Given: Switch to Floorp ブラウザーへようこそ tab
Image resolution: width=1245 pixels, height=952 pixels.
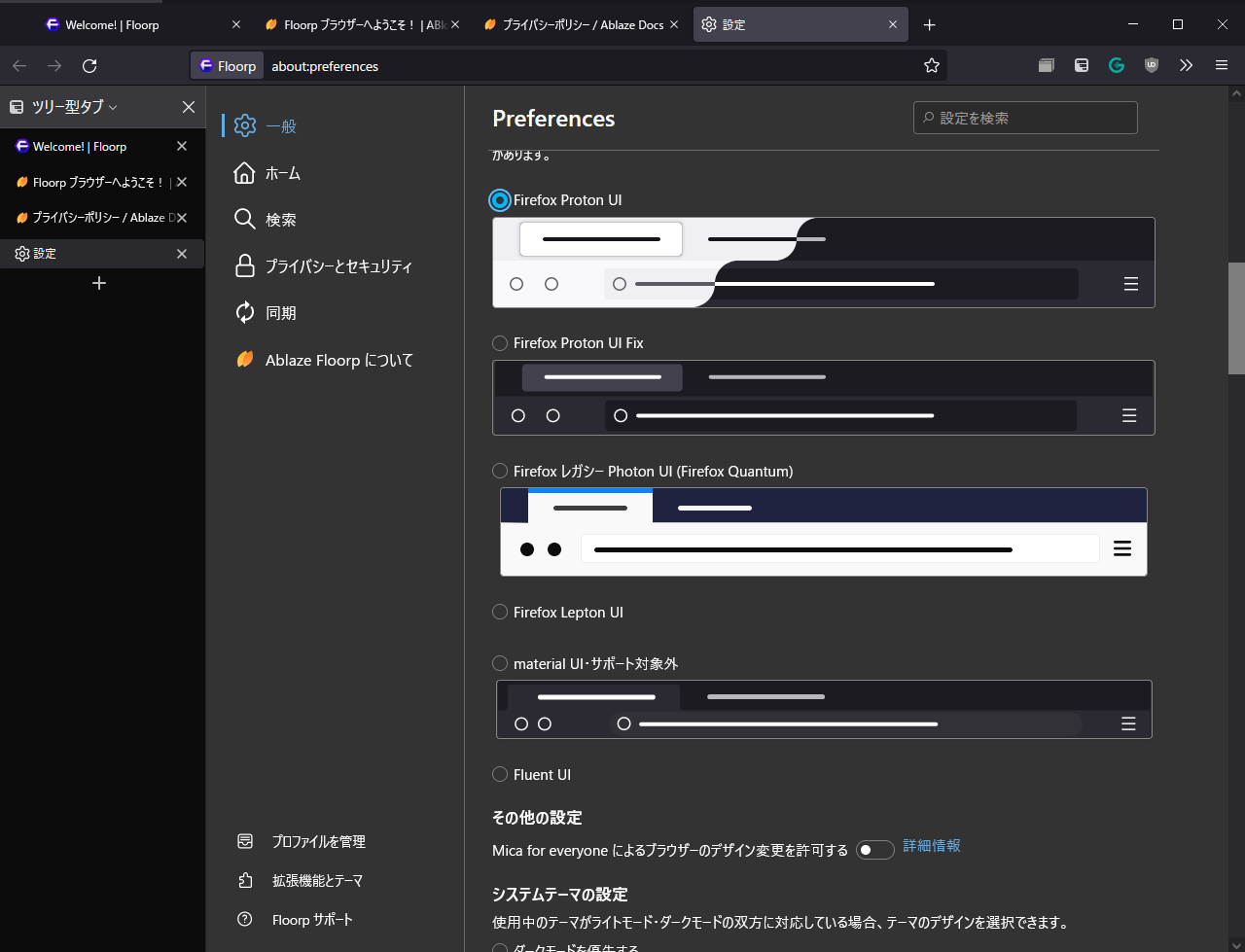Looking at the screenshot, I should click(x=362, y=24).
